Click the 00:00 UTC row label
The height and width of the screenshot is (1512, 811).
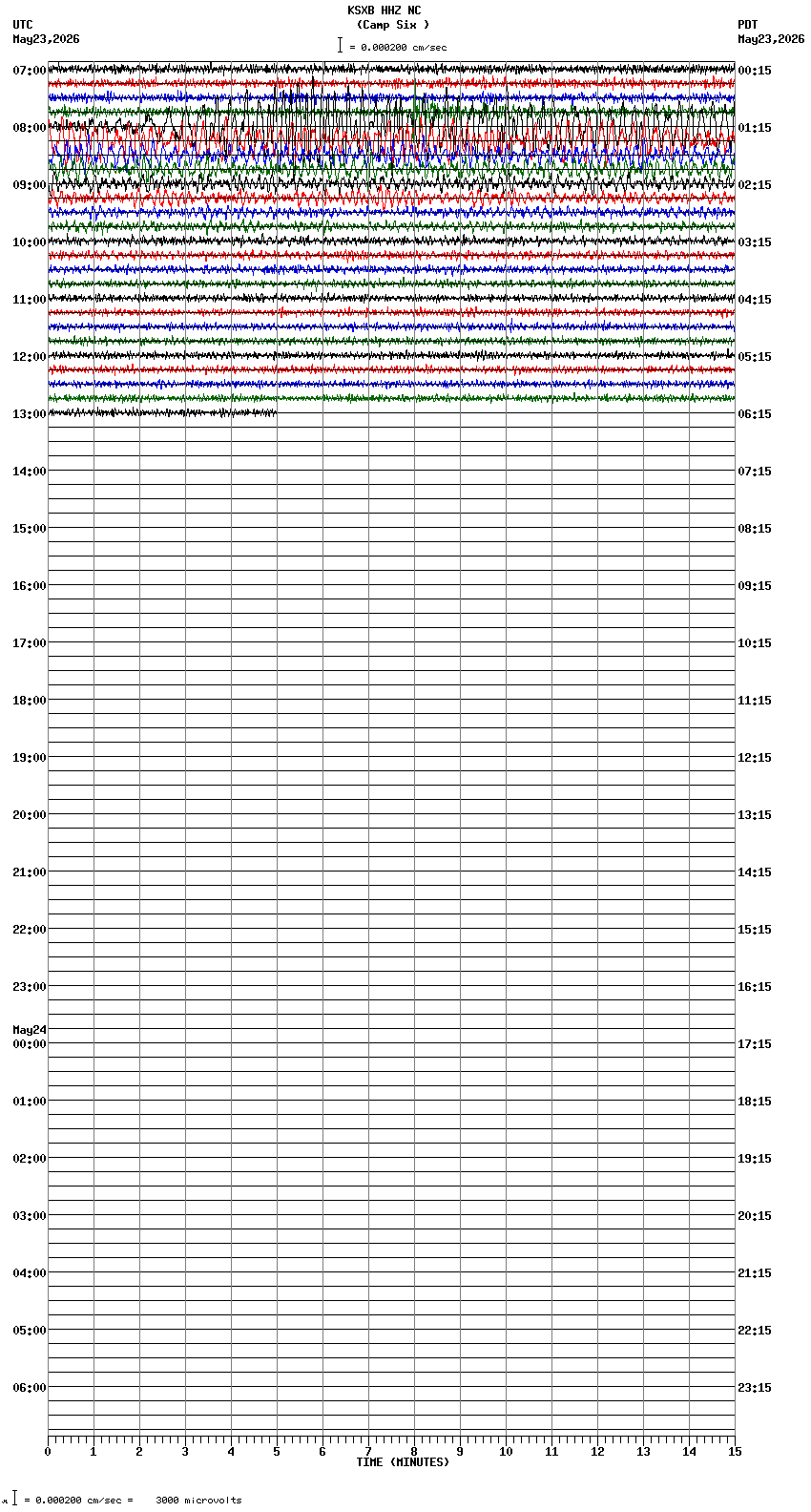[30, 1044]
